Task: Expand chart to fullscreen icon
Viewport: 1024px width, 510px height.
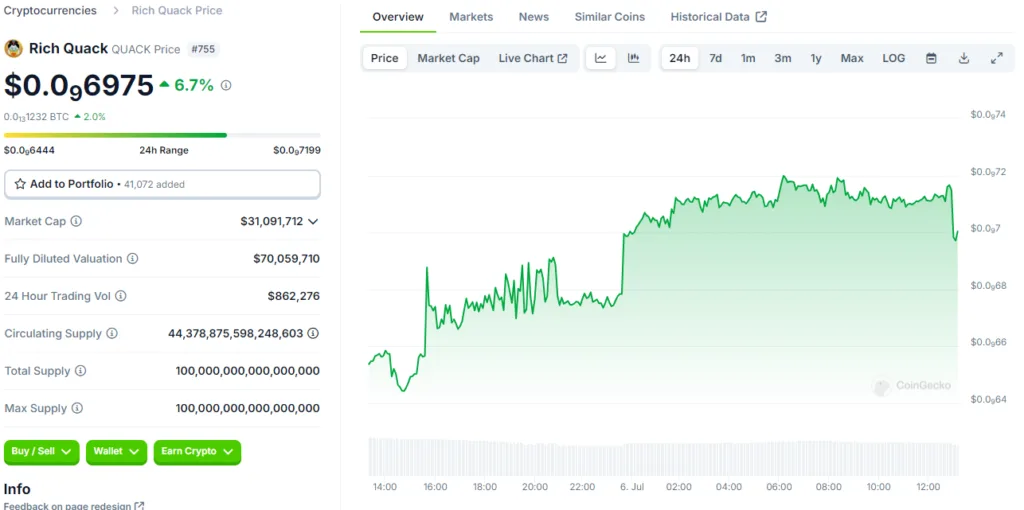Action: point(997,58)
